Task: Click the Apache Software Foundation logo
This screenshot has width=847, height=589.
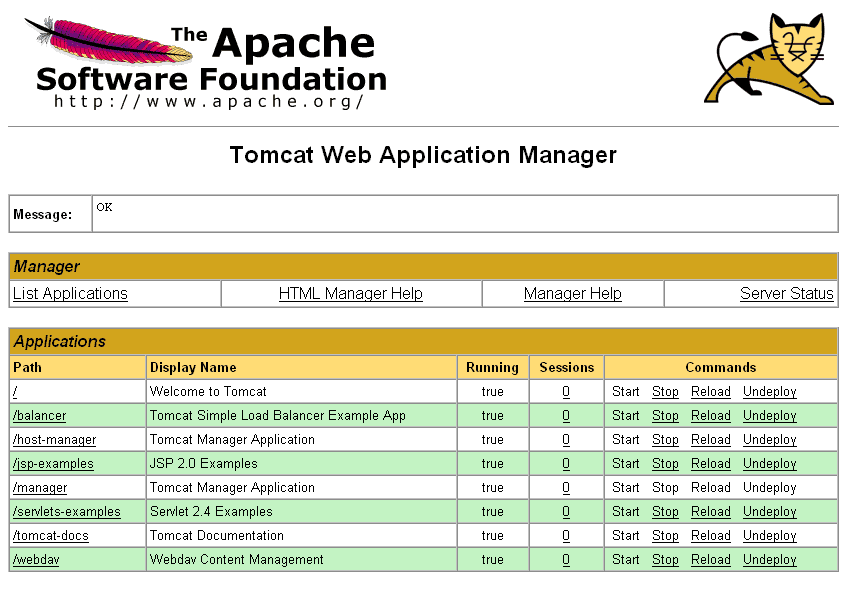Action: pyautogui.click(x=205, y=63)
